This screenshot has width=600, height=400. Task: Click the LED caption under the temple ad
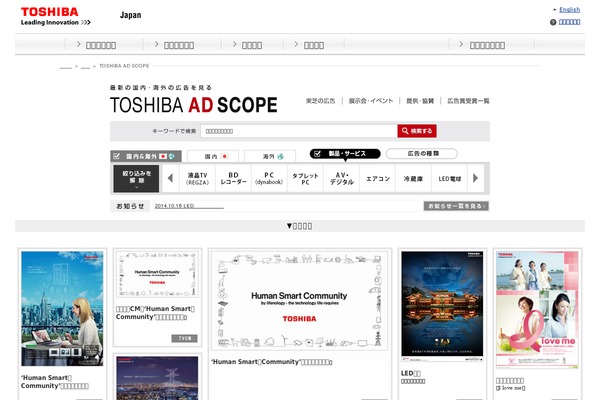coord(413,377)
